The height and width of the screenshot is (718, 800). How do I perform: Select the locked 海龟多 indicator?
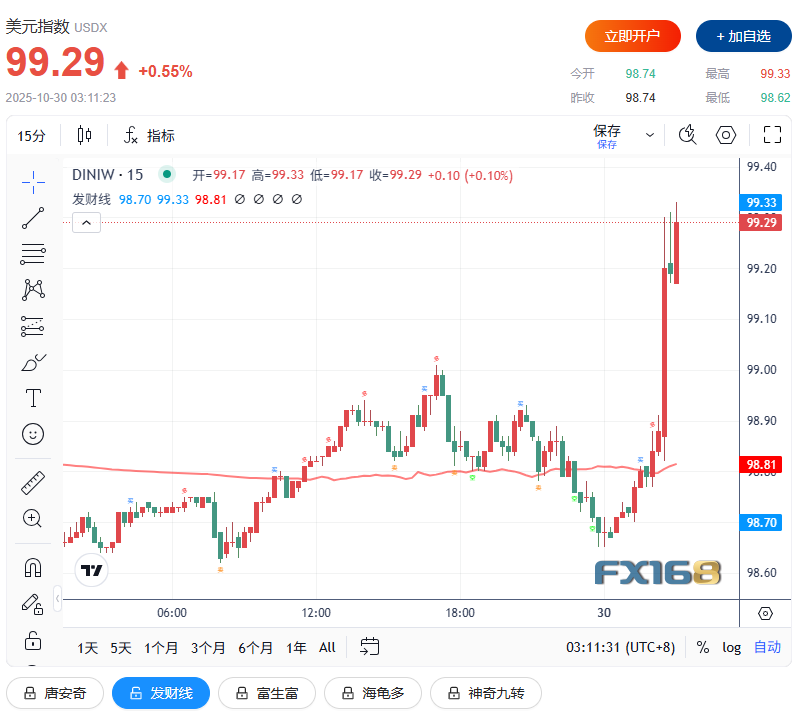(x=373, y=693)
